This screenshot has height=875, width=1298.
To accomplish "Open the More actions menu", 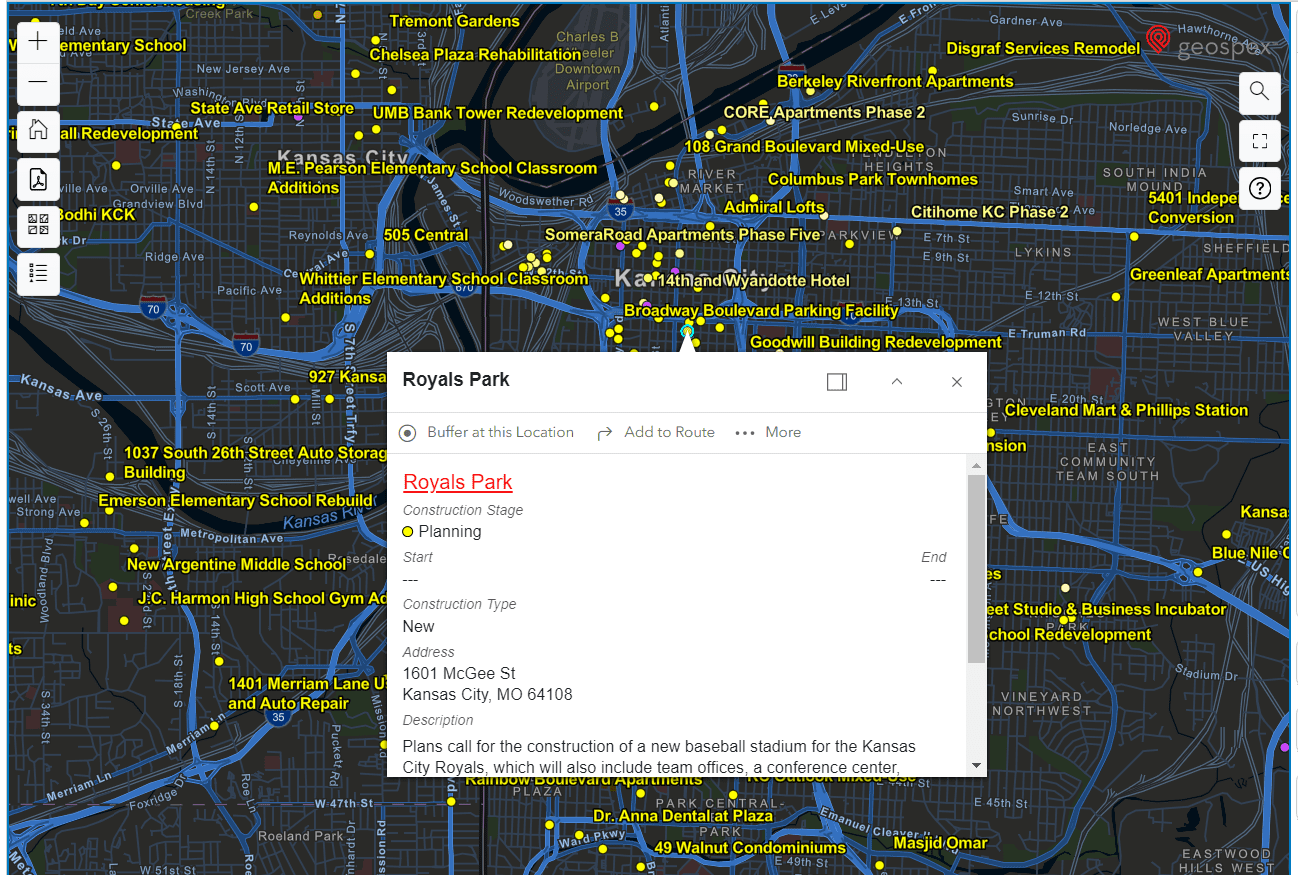I will (768, 432).
